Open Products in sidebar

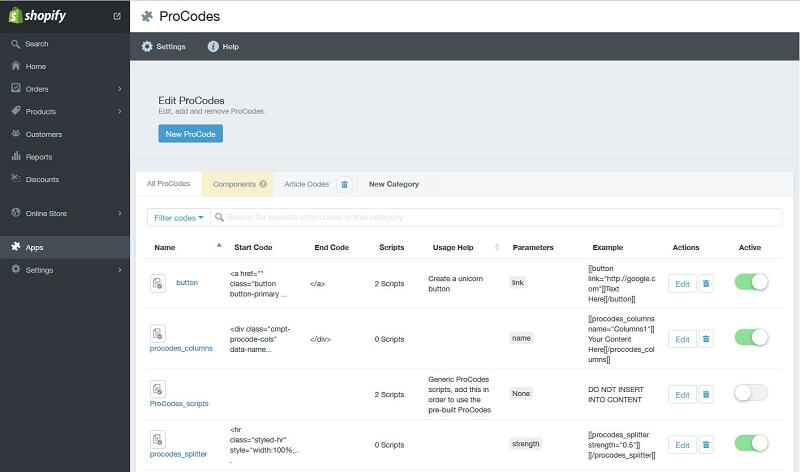coord(41,111)
